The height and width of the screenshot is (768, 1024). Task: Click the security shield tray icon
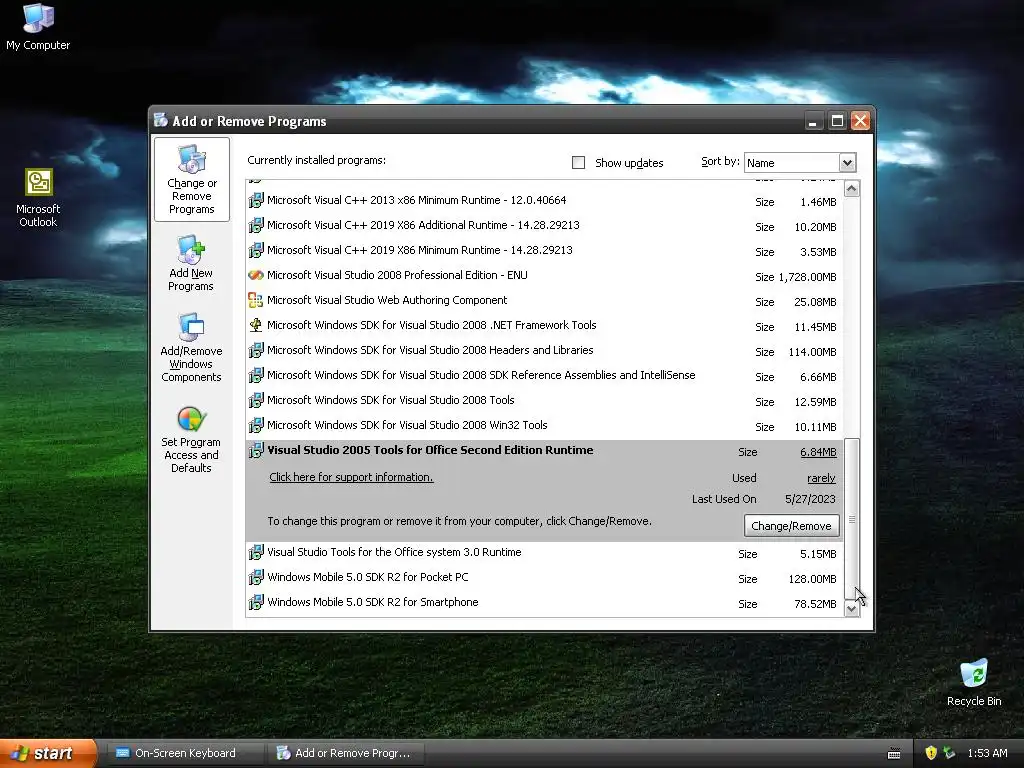click(x=931, y=753)
